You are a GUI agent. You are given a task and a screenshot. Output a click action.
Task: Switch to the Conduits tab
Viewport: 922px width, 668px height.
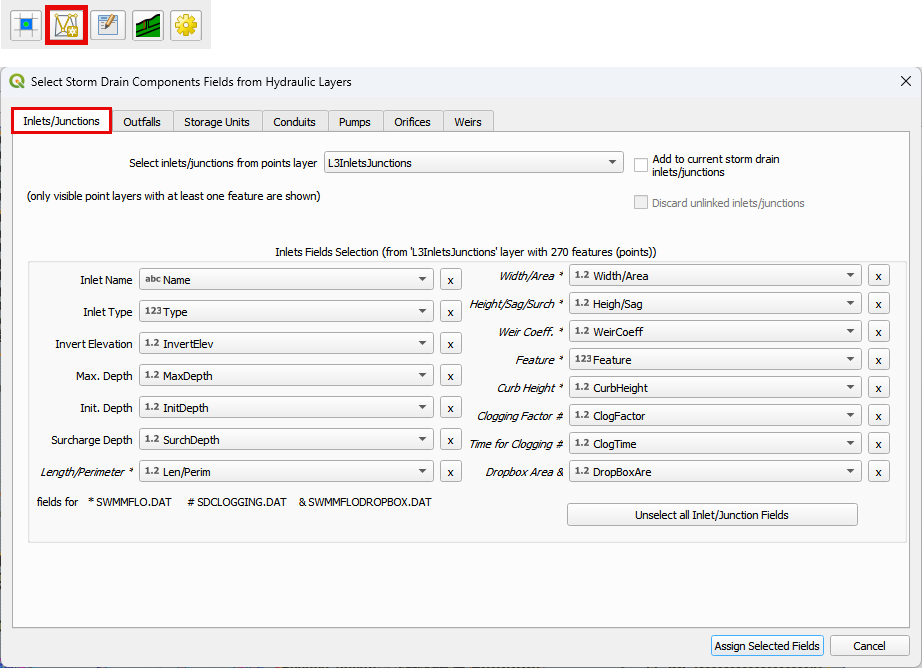tap(294, 122)
